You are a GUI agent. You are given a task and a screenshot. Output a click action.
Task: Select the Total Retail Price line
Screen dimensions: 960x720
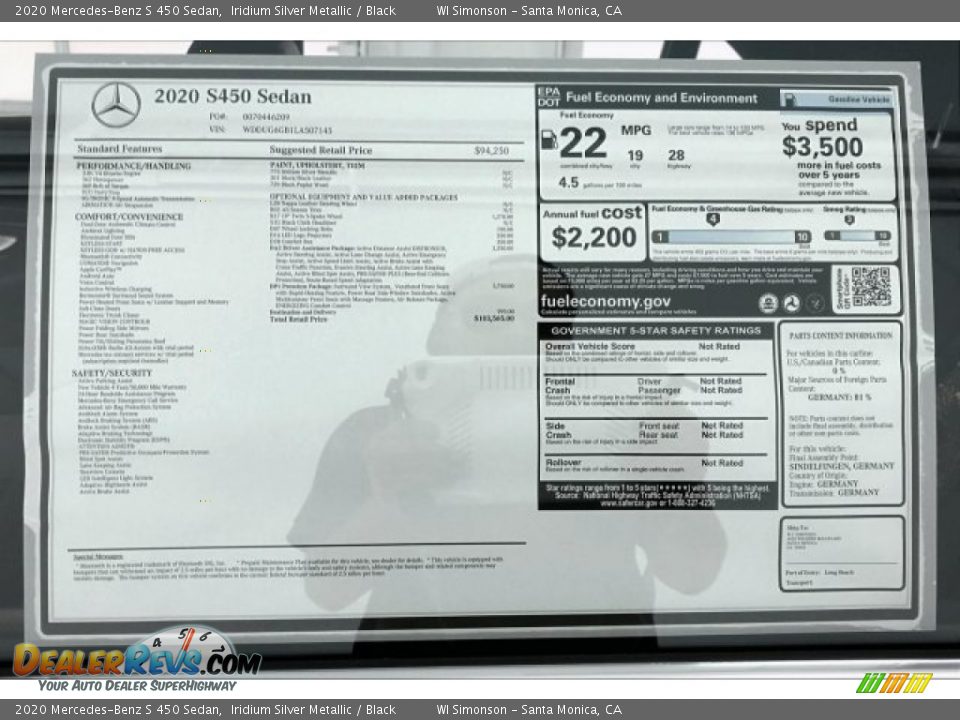(x=392, y=319)
